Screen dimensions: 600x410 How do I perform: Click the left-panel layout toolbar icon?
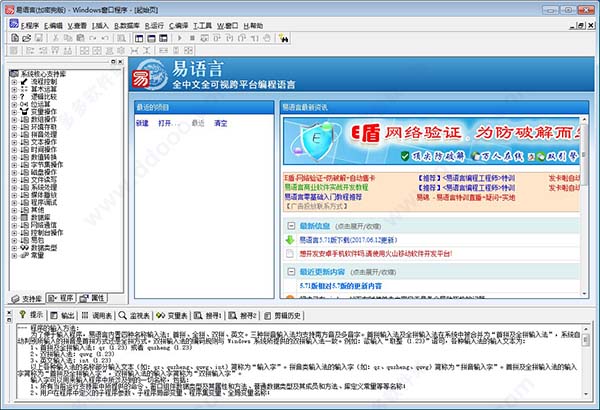coord(139,38)
